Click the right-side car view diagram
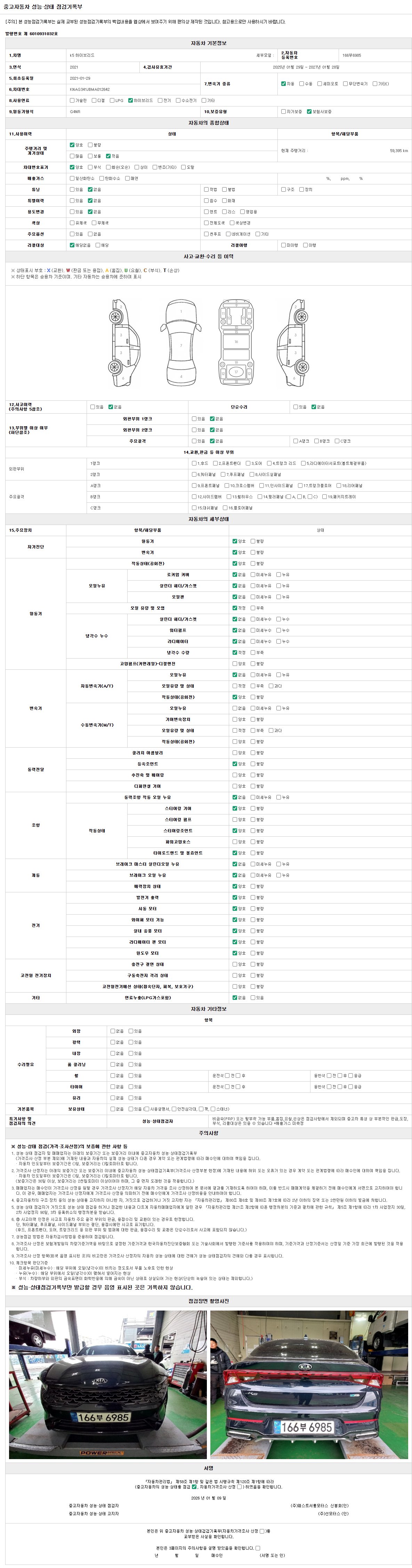This screenshot has height=1568, width=412. [294, 342]
